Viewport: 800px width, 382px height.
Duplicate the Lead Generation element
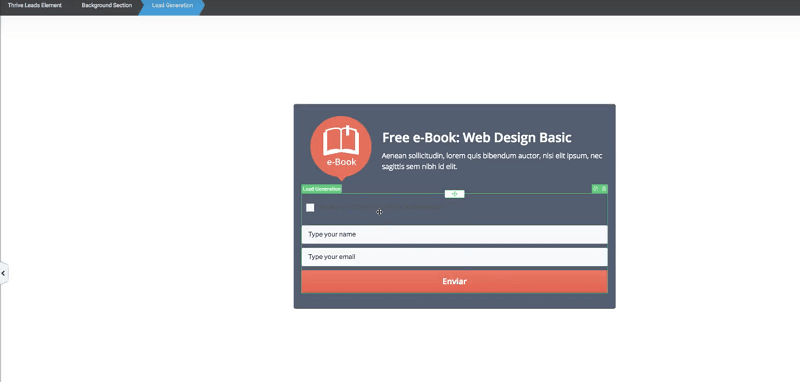(x=595, y=189)
